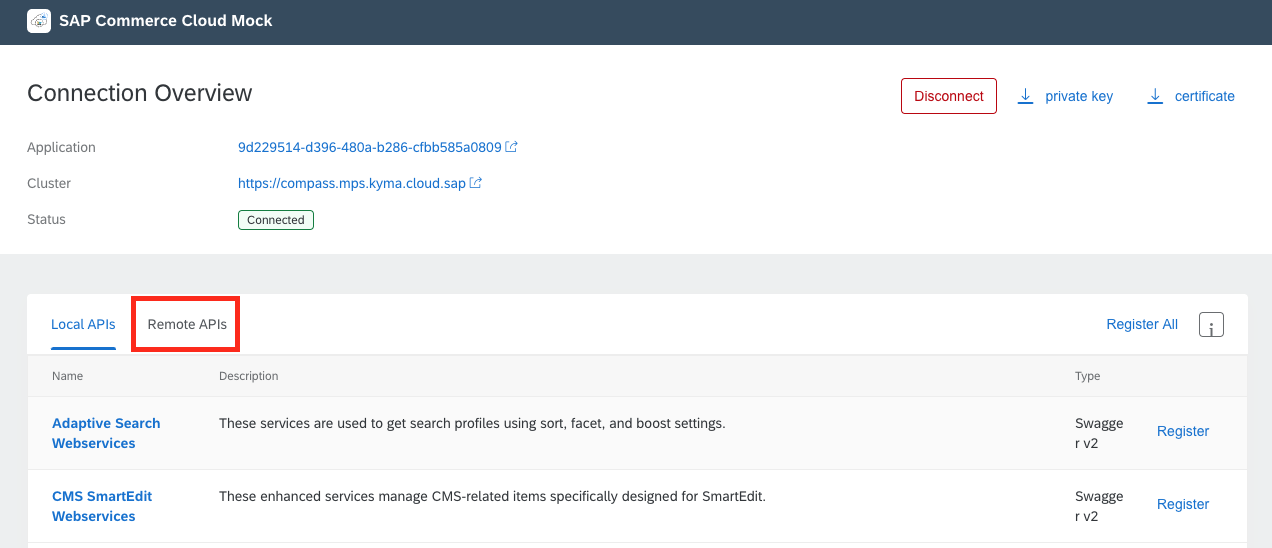The image size is (1272, 548).
Task: Switch to the Remote APIs tab
Action: [x=187, y=324]
